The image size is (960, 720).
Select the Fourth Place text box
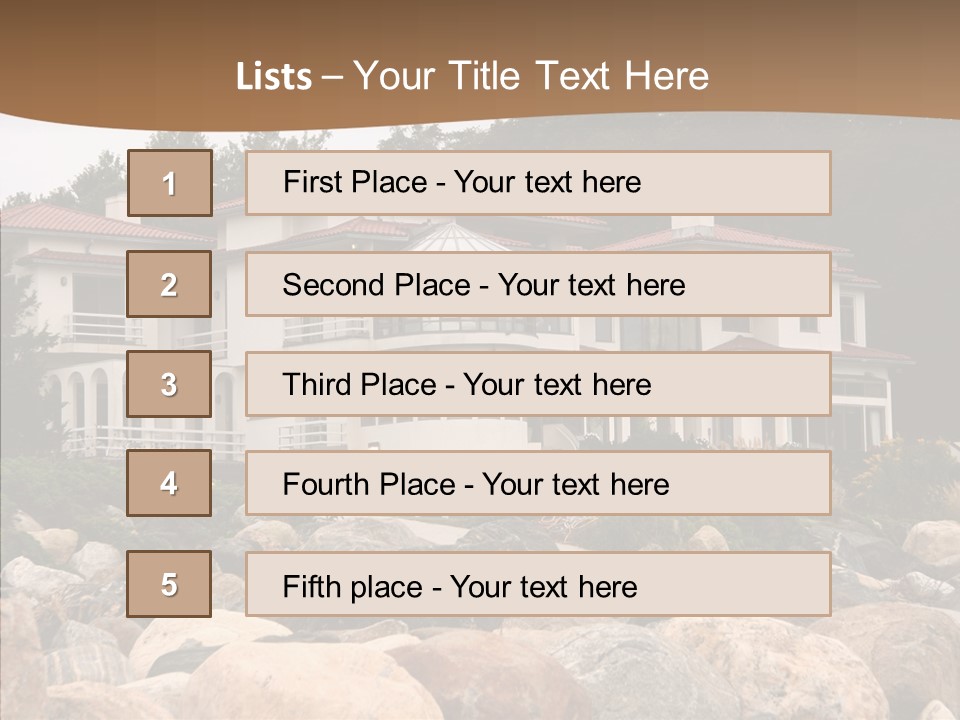pyautogui.click(x=538, y=484)
